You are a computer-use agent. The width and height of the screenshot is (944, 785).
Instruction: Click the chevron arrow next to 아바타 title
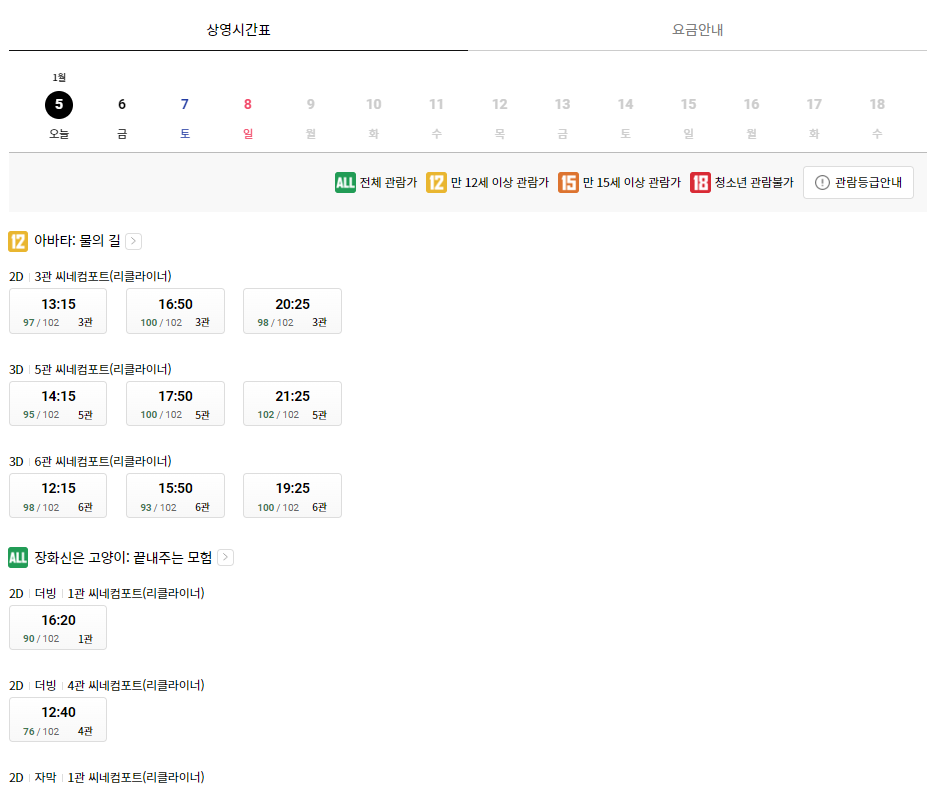click(133, 240)
